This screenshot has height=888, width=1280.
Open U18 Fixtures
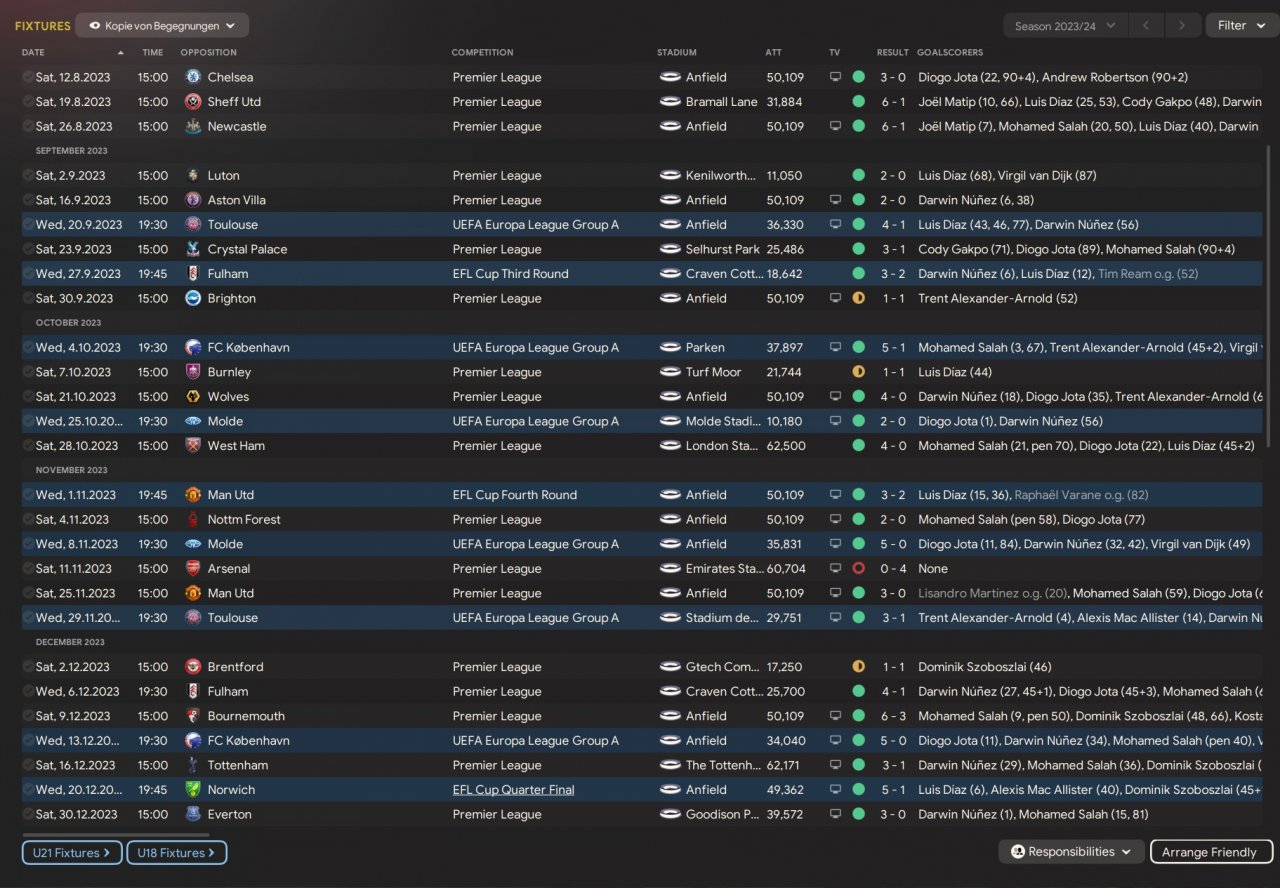click(177, 853)
